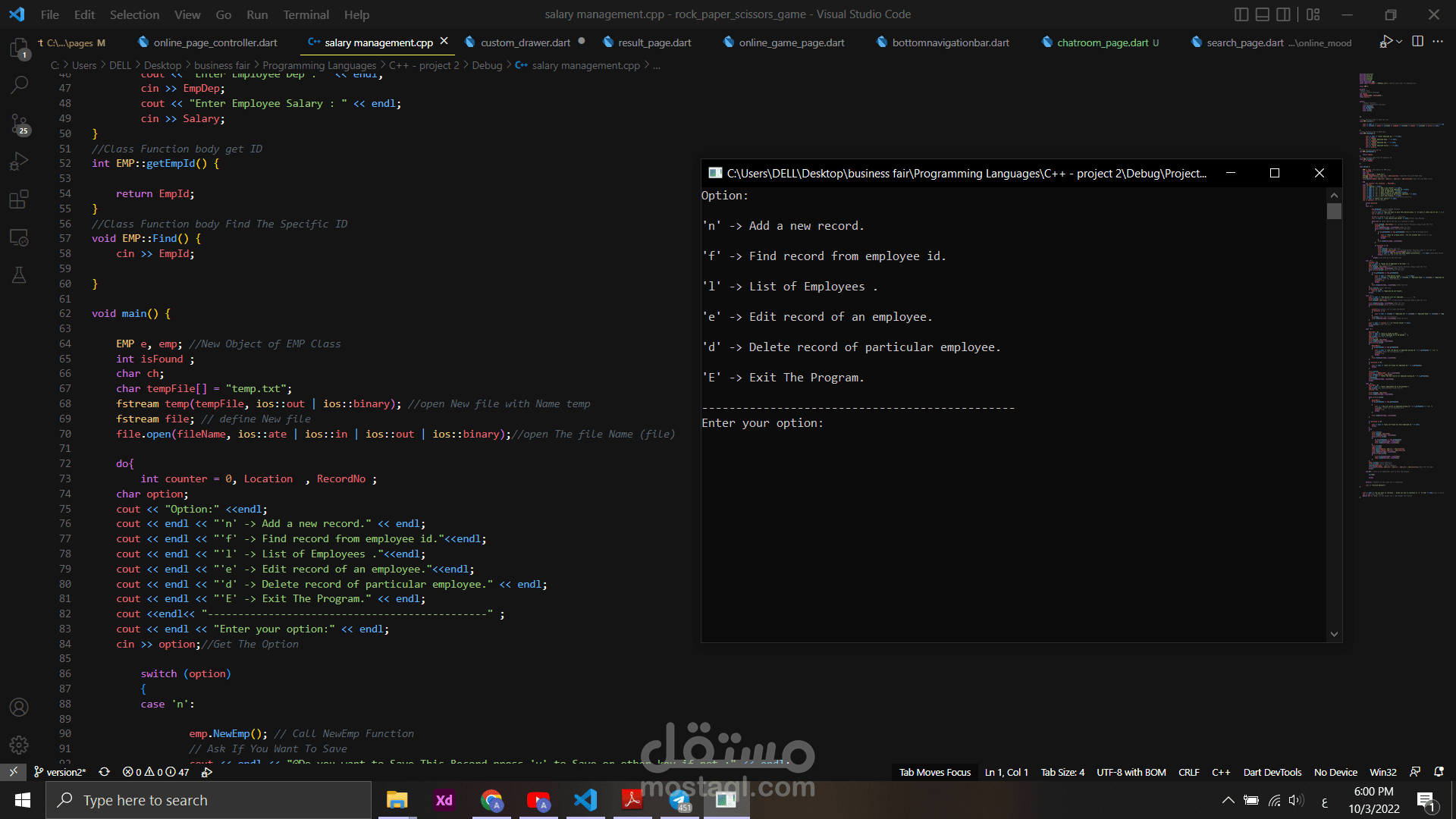Switch to the result_page.dart tab

(654, 42)
